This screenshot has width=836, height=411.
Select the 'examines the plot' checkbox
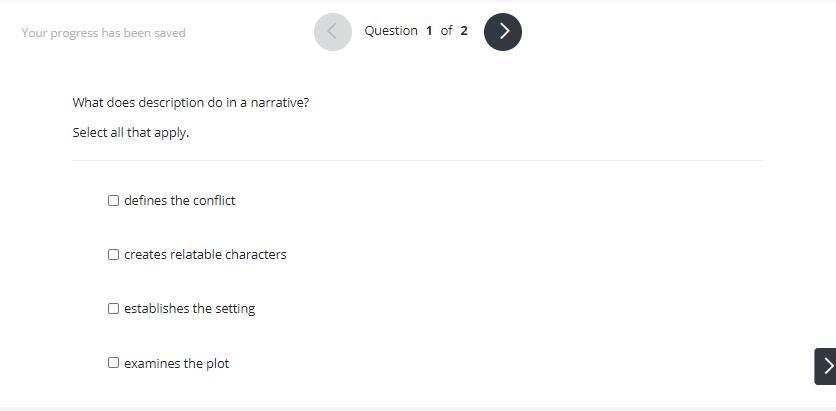pos(113,362)
